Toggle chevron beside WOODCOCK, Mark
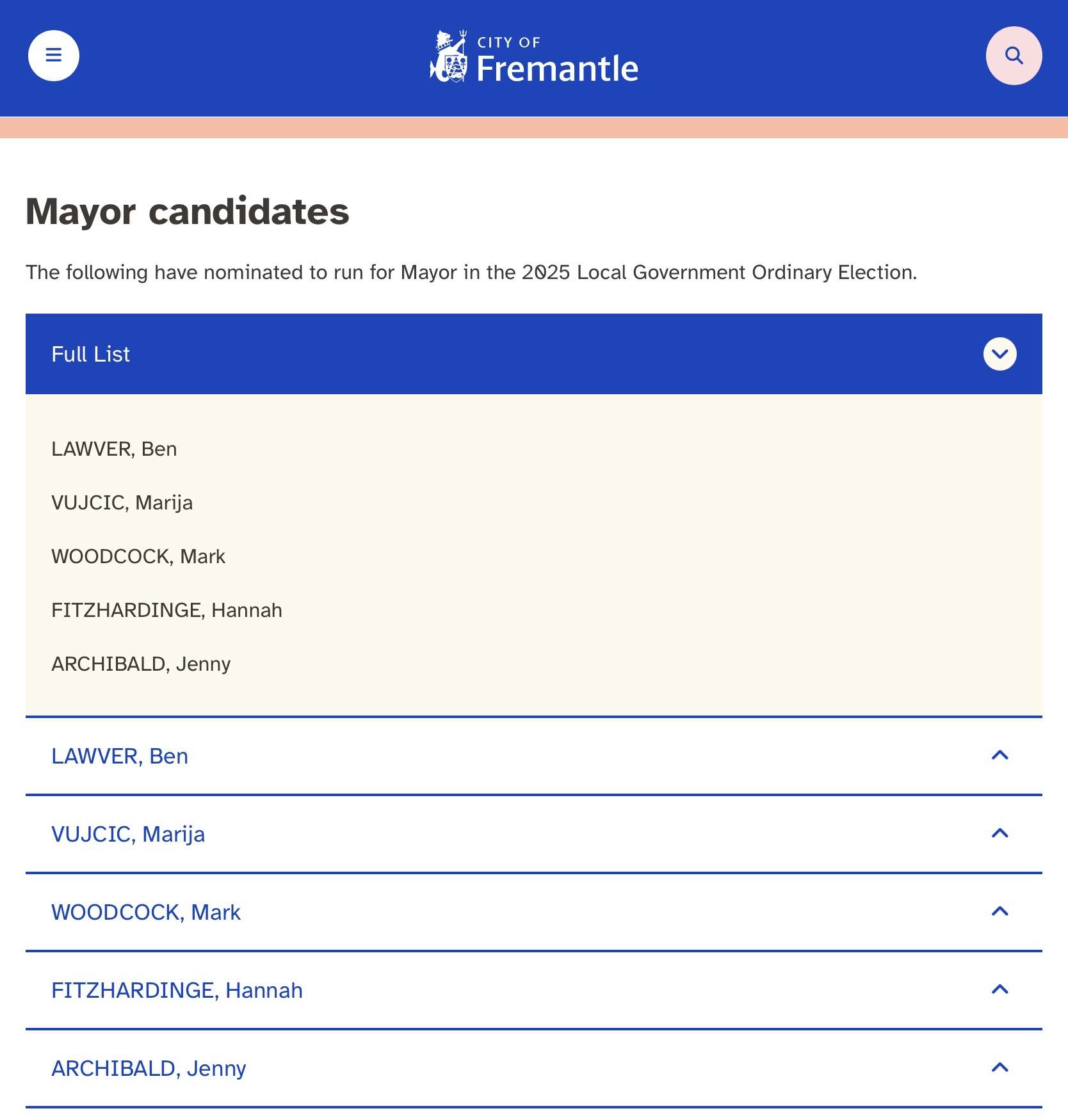1068x1120 pixels. coord(999,912)
